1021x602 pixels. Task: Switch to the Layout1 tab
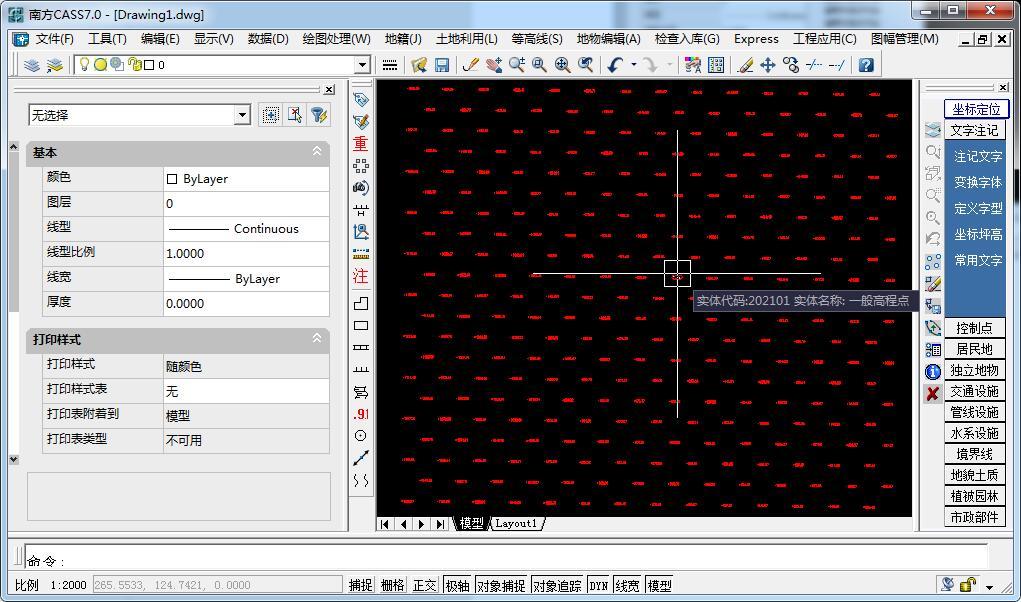(516, 523)
